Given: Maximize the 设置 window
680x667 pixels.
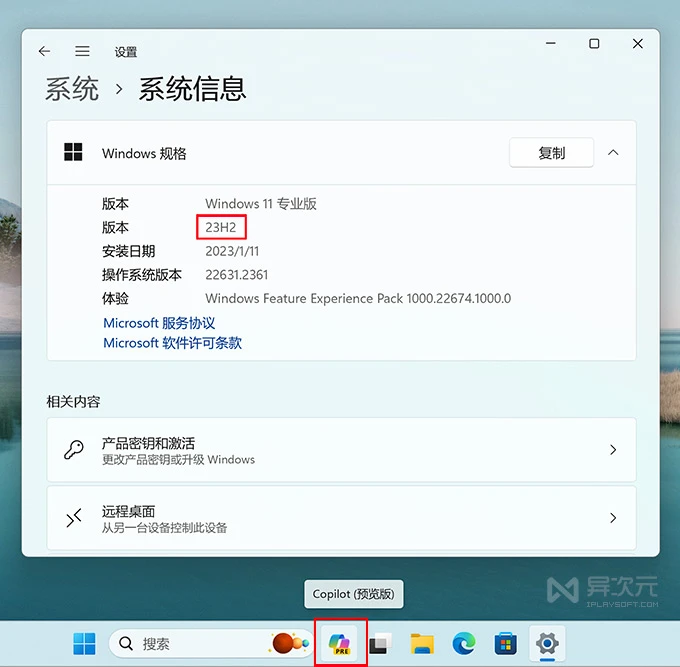Looking at the screenshot, I should (x=594, y=43).
